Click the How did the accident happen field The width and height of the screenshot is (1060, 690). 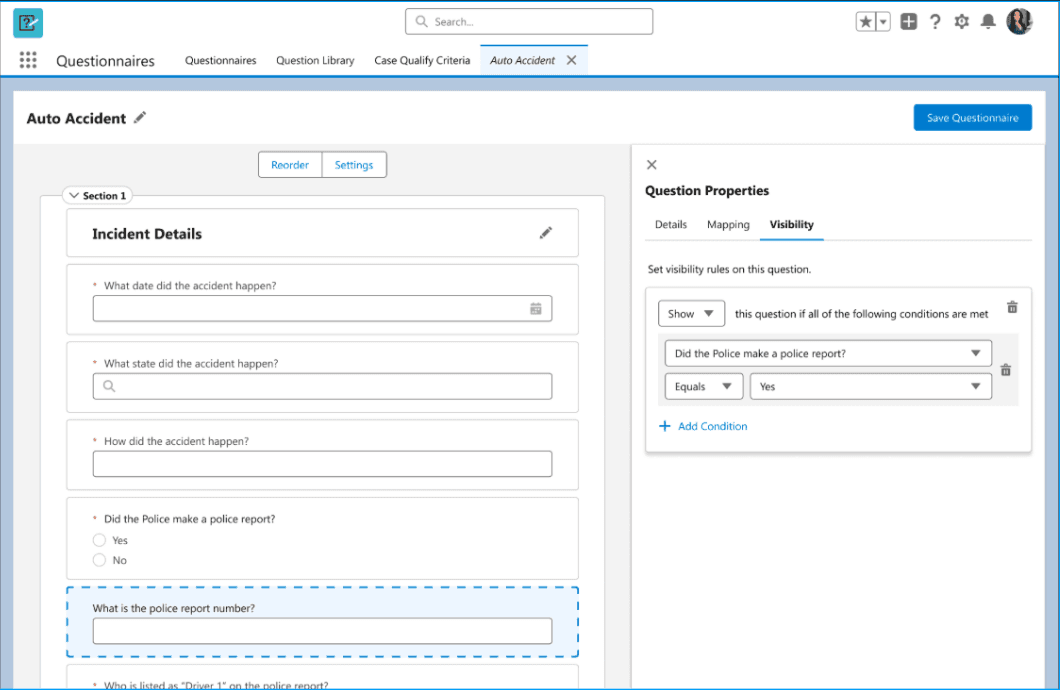(322, 464)
